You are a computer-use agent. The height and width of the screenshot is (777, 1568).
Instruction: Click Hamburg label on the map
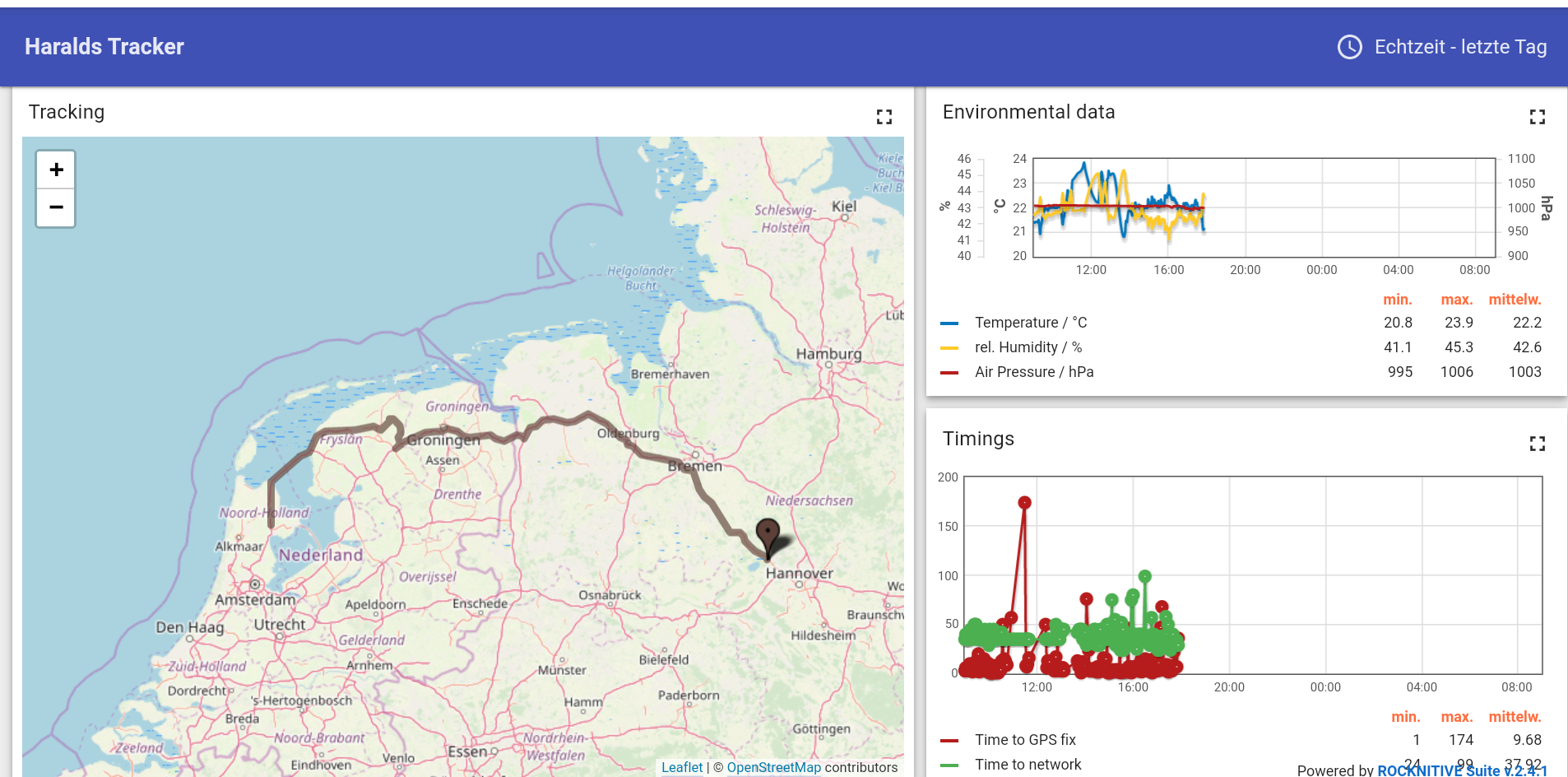[828, 354]
